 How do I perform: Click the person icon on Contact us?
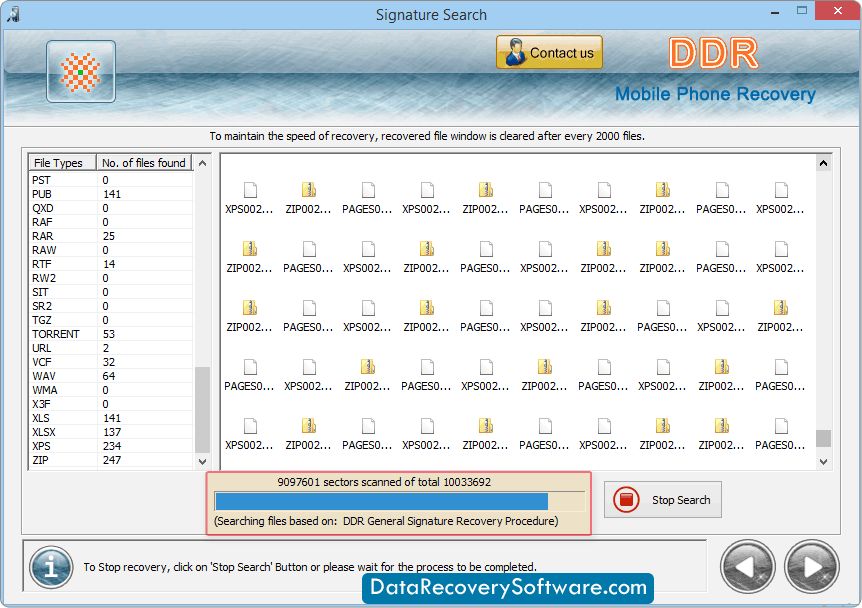point(515,53)
